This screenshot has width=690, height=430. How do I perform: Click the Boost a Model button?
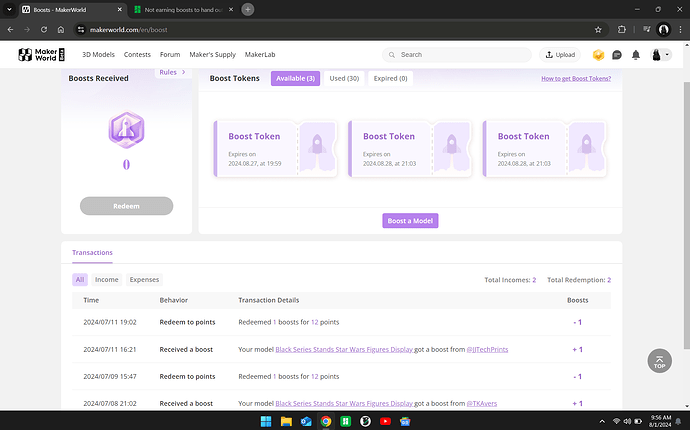pyautogui.click(x=410, y=221)
